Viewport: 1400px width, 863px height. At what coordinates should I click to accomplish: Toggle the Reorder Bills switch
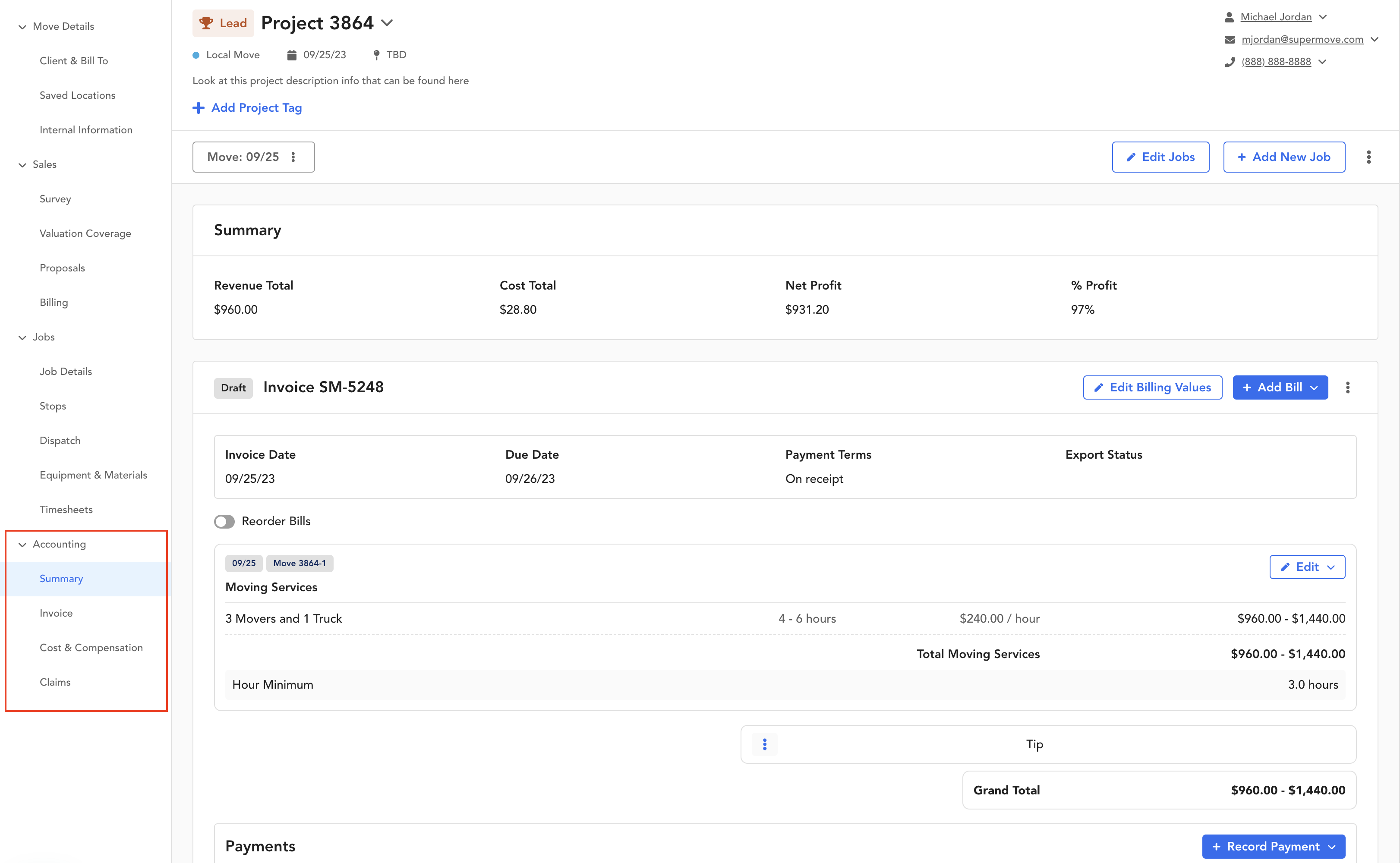tap(224, 521)
